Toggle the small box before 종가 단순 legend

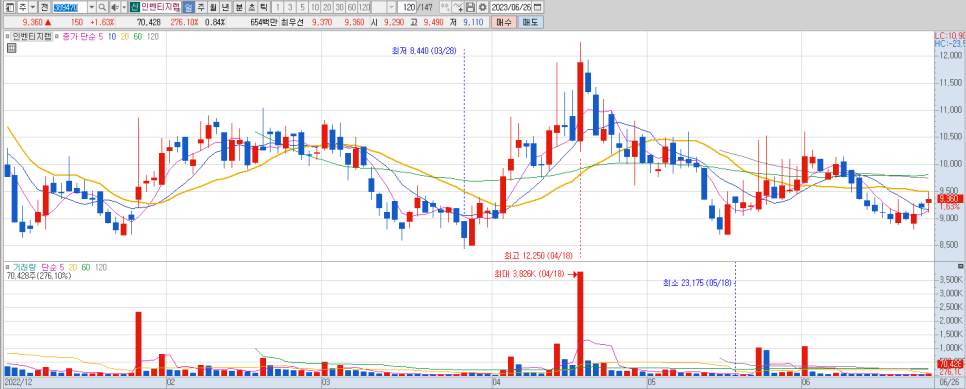(x=57, y=36)
